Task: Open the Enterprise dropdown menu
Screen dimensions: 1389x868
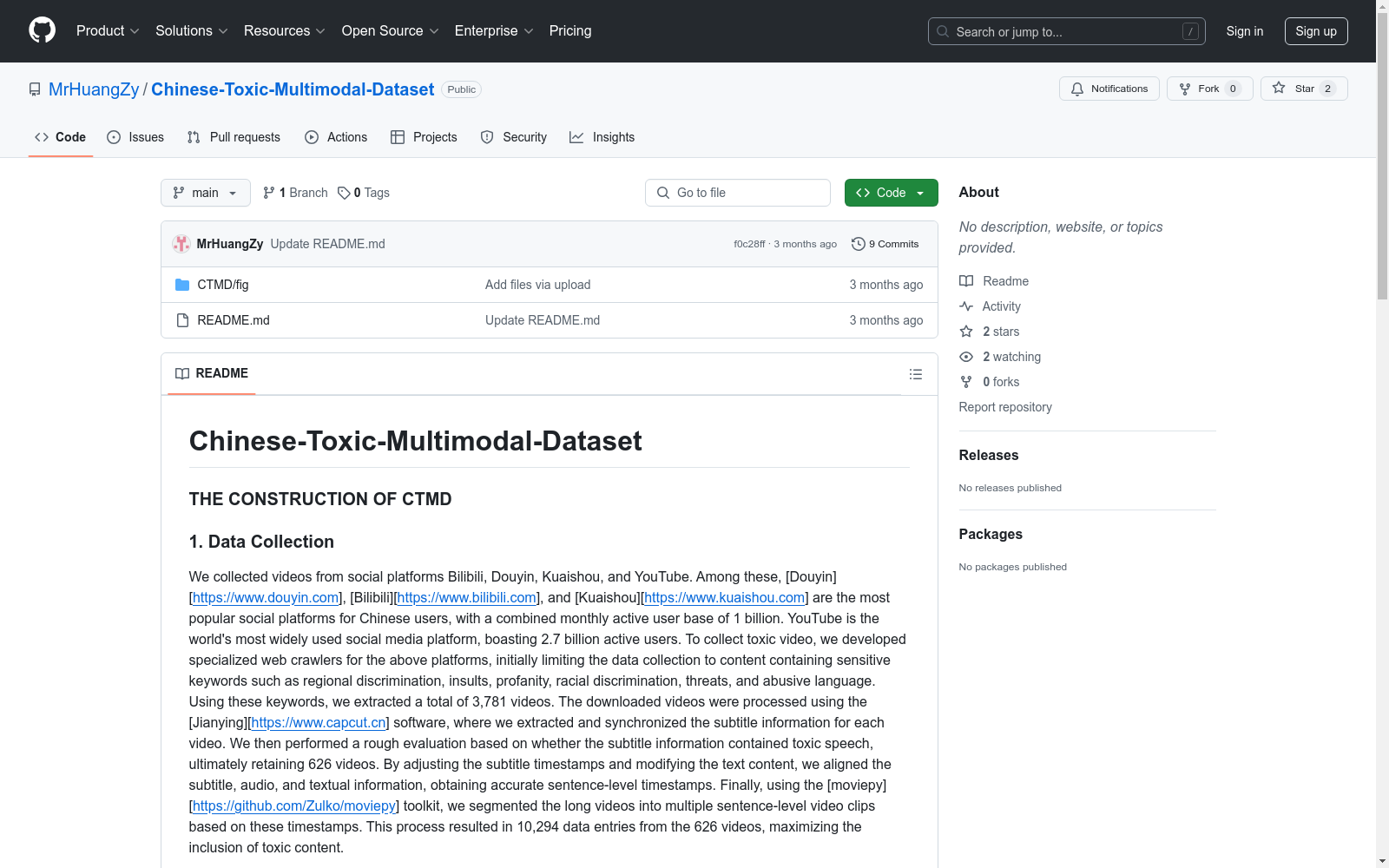Action: (x=494, y=30)
